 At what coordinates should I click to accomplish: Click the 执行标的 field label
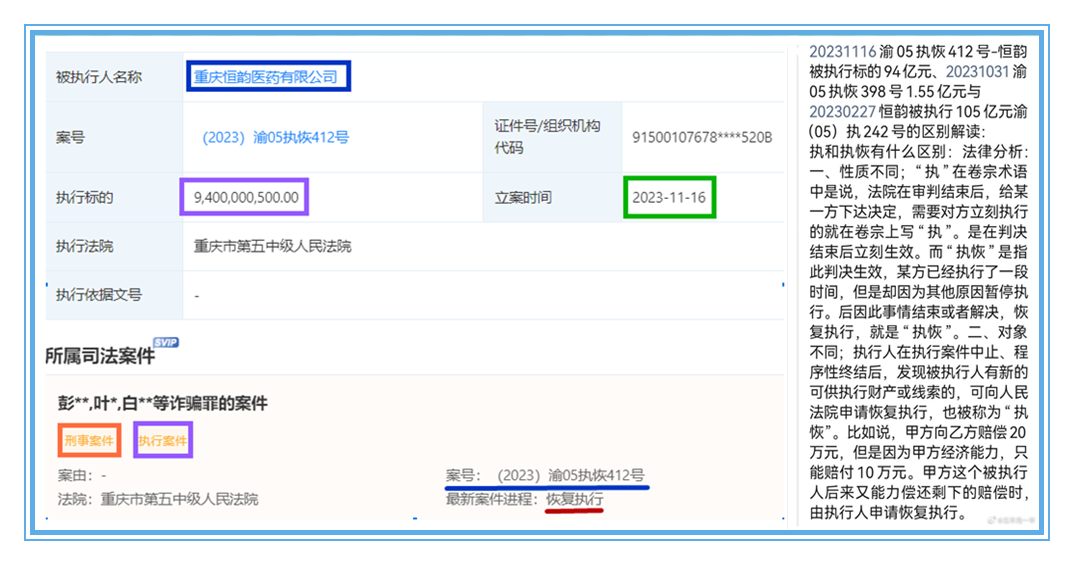click(x=84, y=198)
